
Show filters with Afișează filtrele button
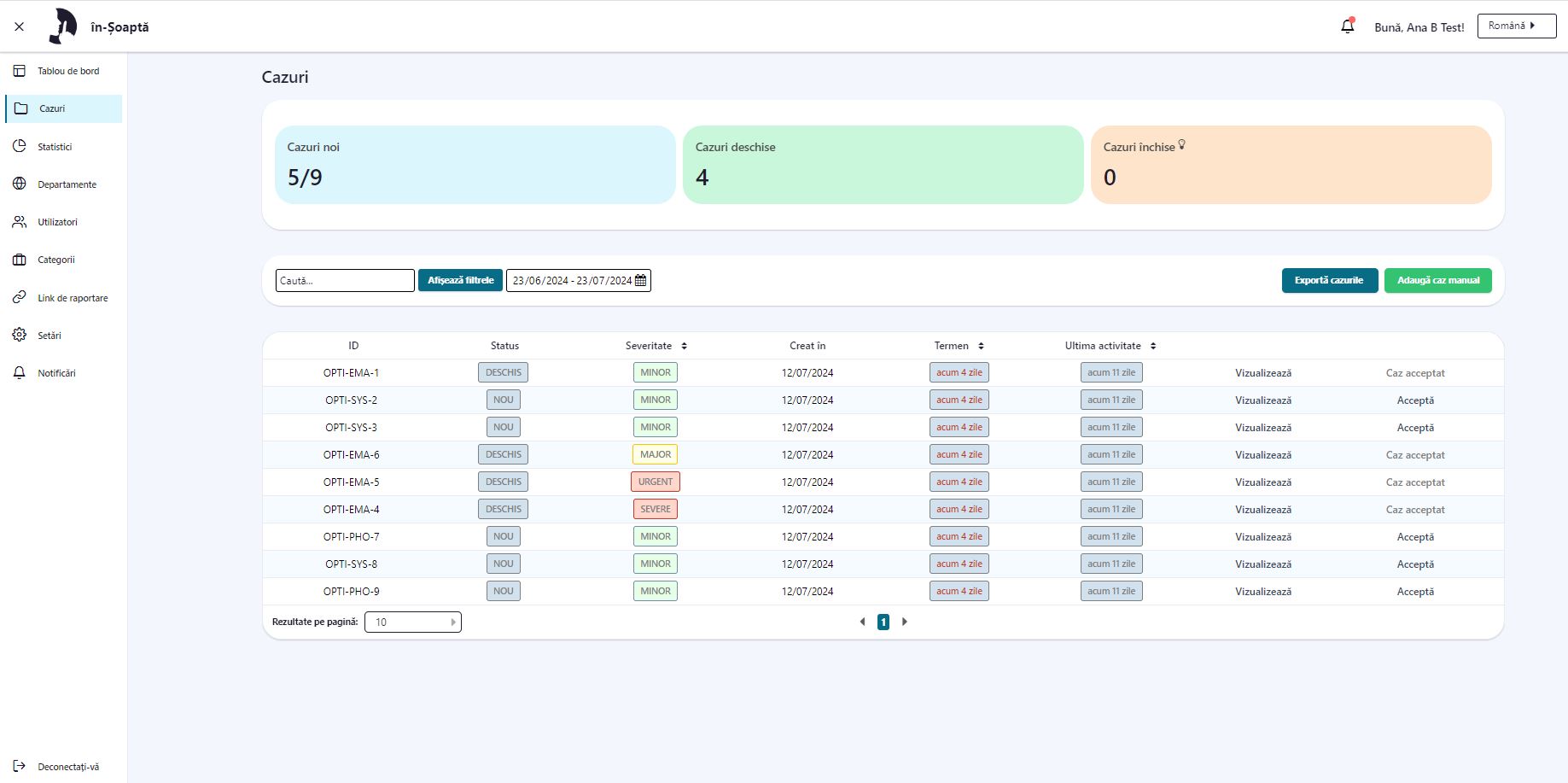pyautogui.click(x=460, y=280)
